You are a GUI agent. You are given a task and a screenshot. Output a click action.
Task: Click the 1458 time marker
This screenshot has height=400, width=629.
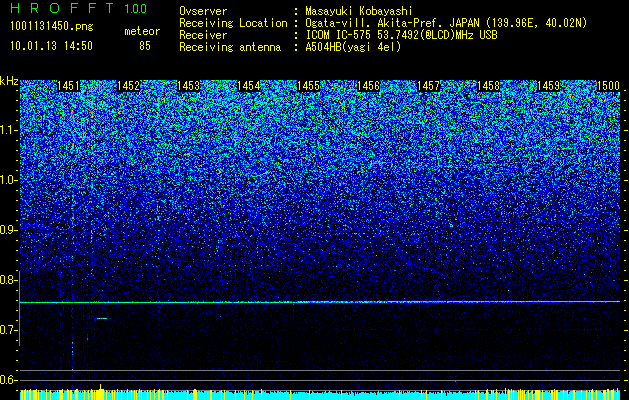tap(488, 86)
